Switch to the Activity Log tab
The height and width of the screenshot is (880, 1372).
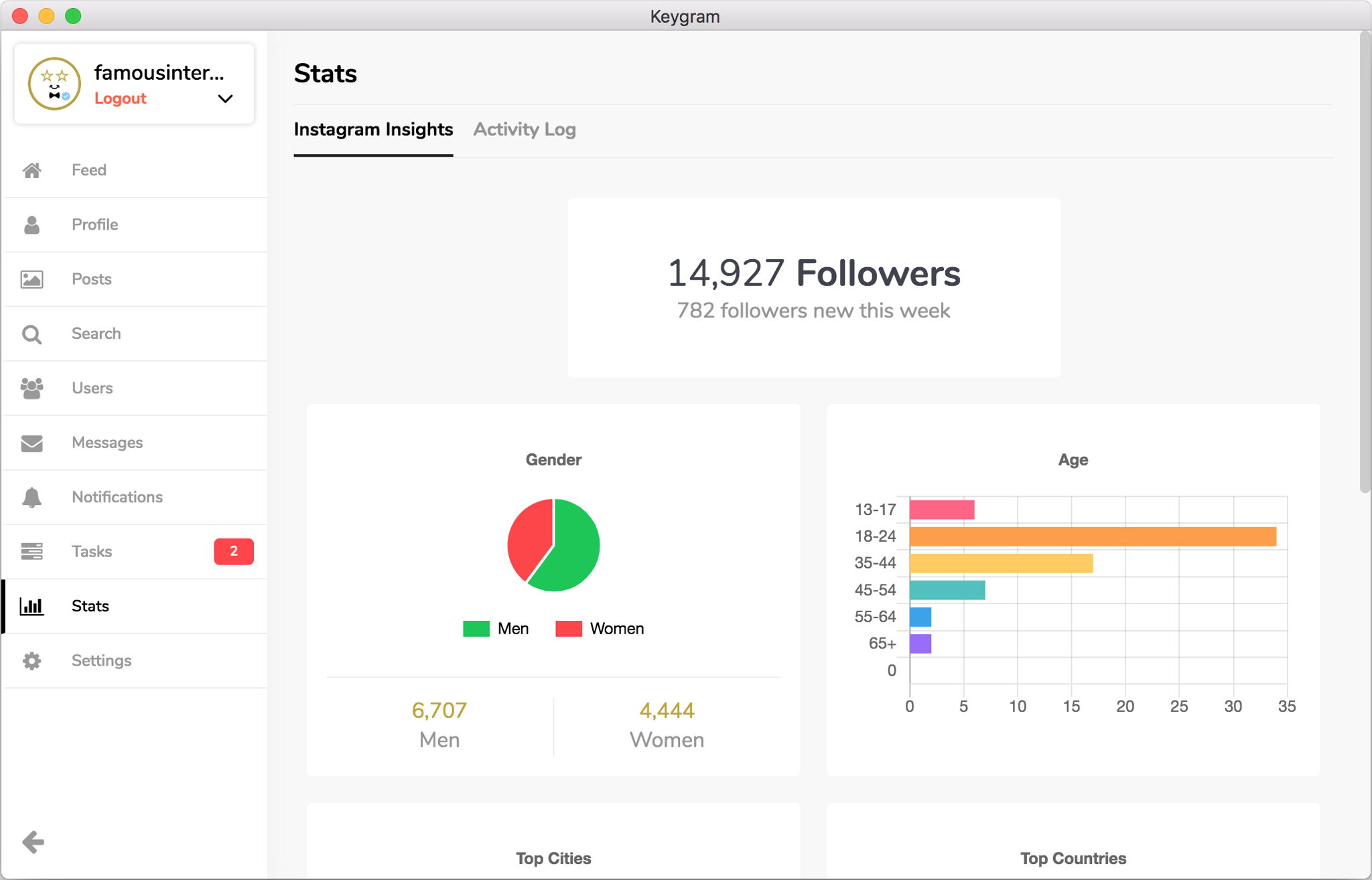(x=525, y=129)
